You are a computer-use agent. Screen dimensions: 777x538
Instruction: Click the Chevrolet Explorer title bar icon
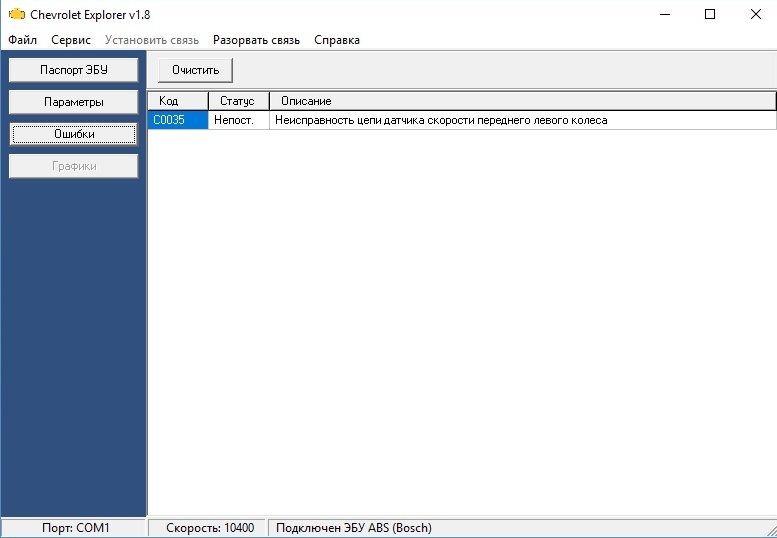[x=17, y=15]
